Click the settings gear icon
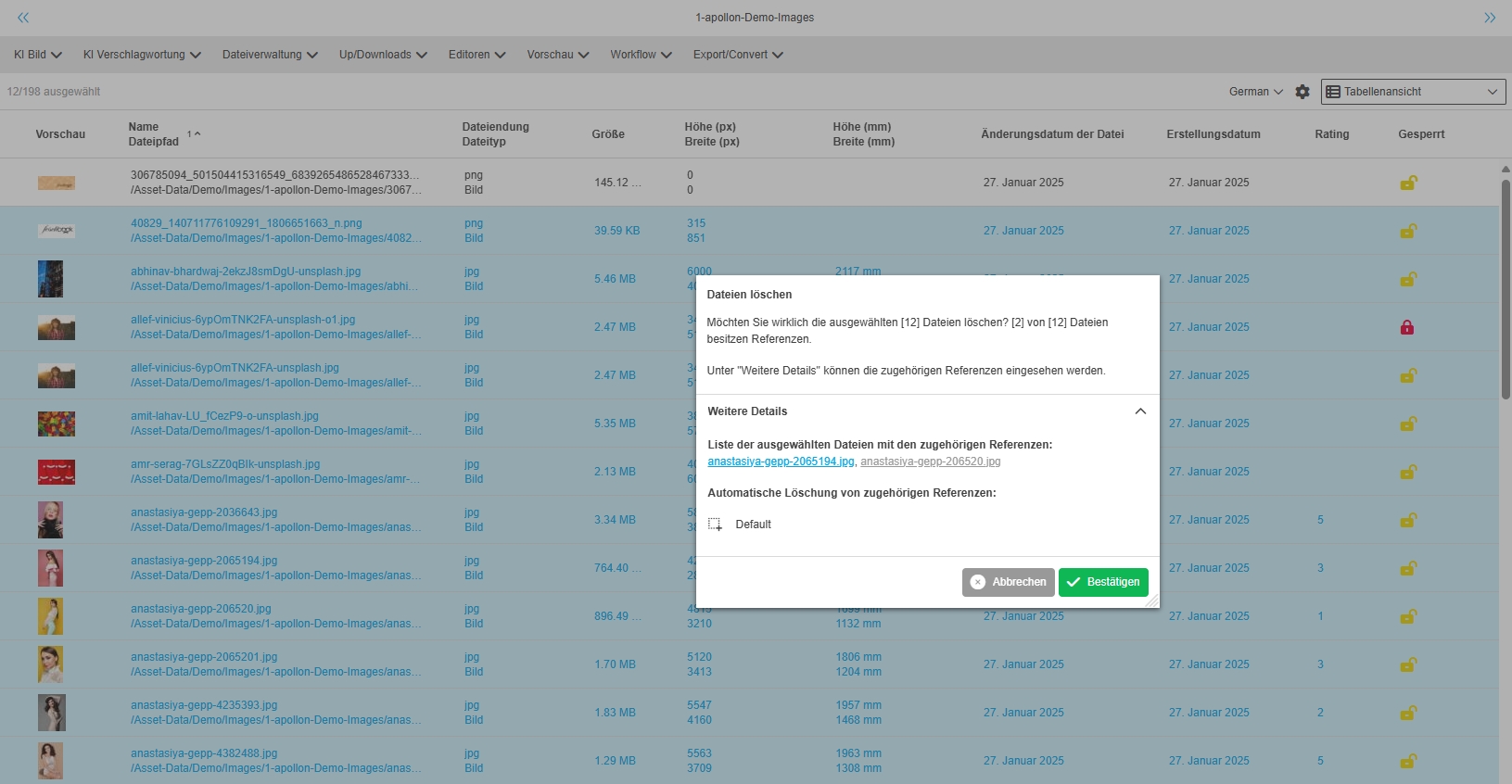 pyautogui.click(x=1302, y=92)
